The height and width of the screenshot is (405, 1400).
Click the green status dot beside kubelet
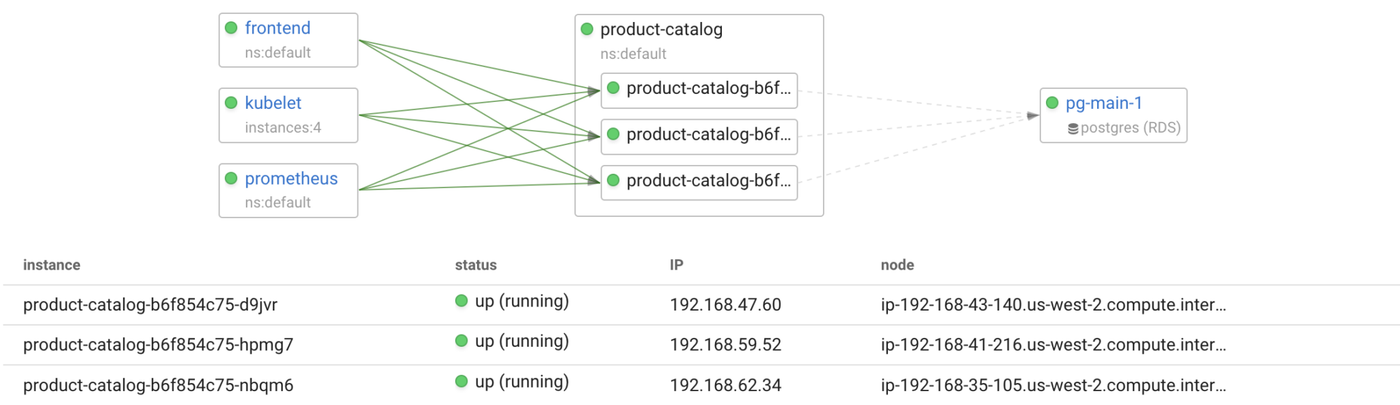[x=231, y=103]
